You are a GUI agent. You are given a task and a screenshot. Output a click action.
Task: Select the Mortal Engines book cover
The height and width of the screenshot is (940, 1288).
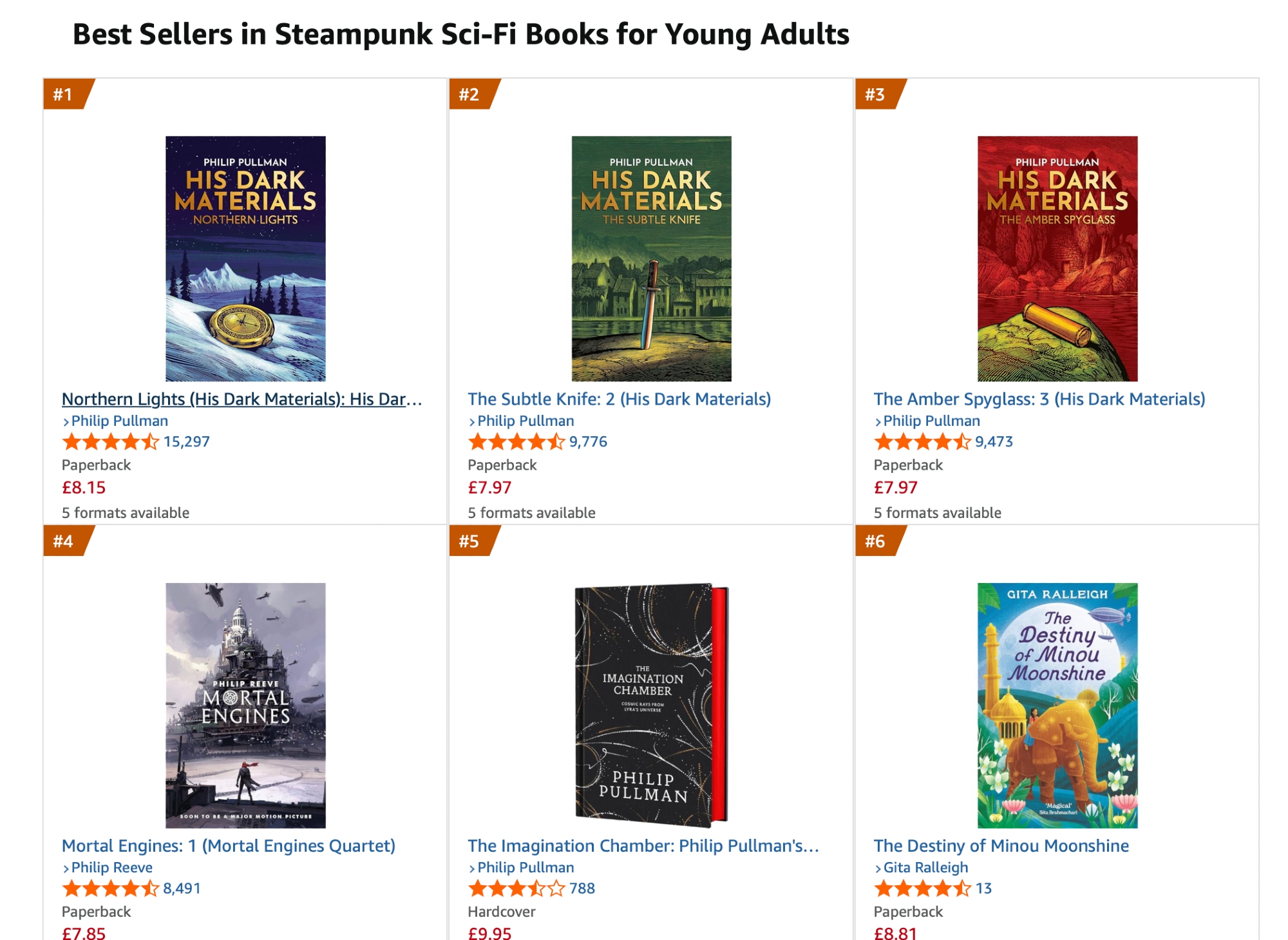point(245,705)
